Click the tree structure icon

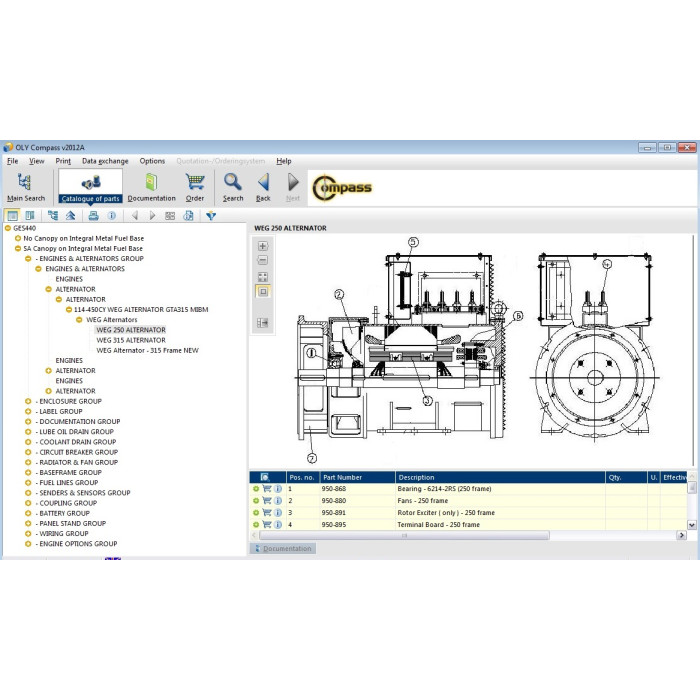(x=53, y=216)
